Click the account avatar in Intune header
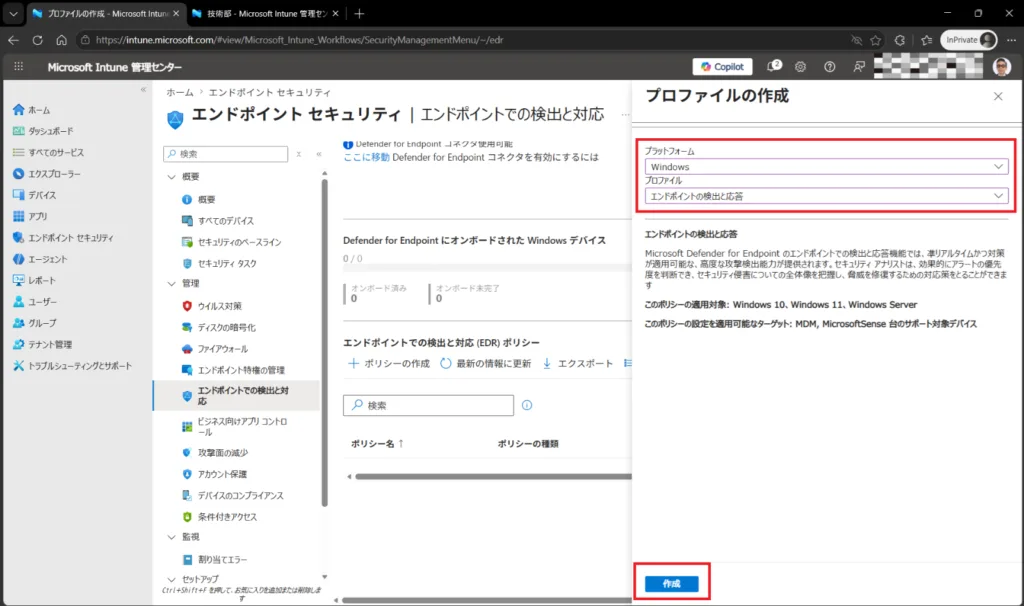The height and width of the screenshot is (606, 1024). click(1002, 67)
